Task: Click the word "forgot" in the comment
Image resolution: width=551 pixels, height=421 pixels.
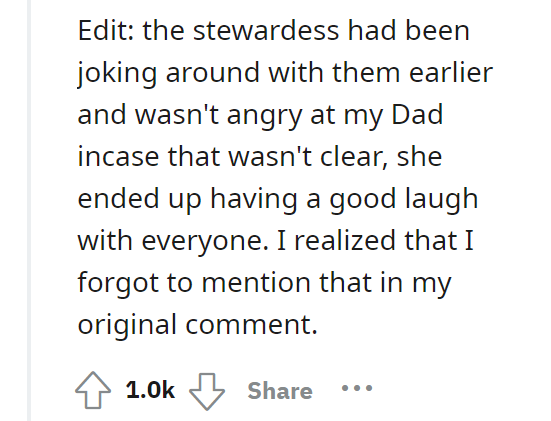Action: (x=118, y=284)
